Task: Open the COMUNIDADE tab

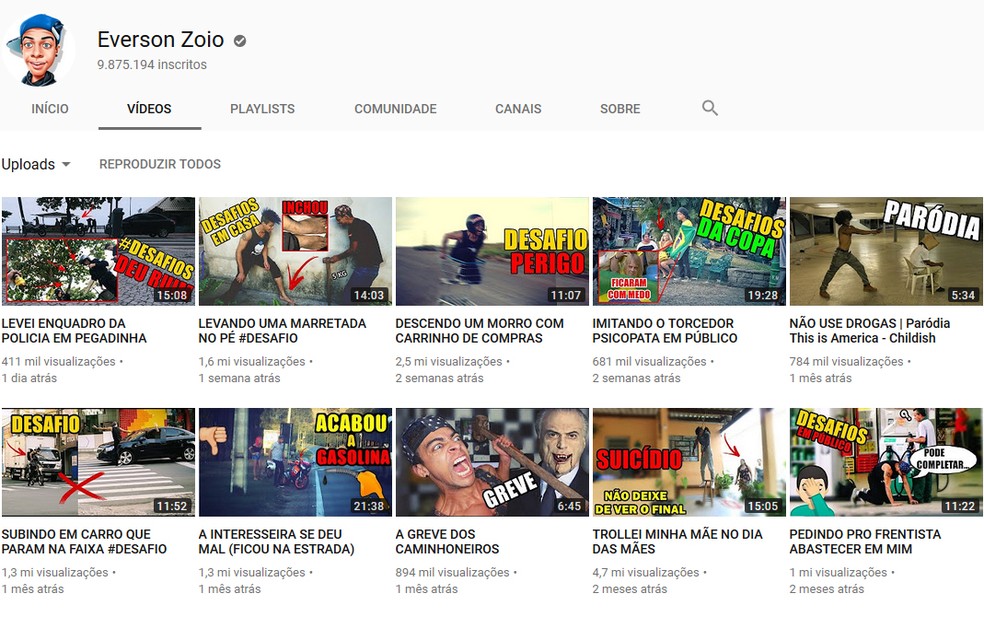Action: pos(395,108)
